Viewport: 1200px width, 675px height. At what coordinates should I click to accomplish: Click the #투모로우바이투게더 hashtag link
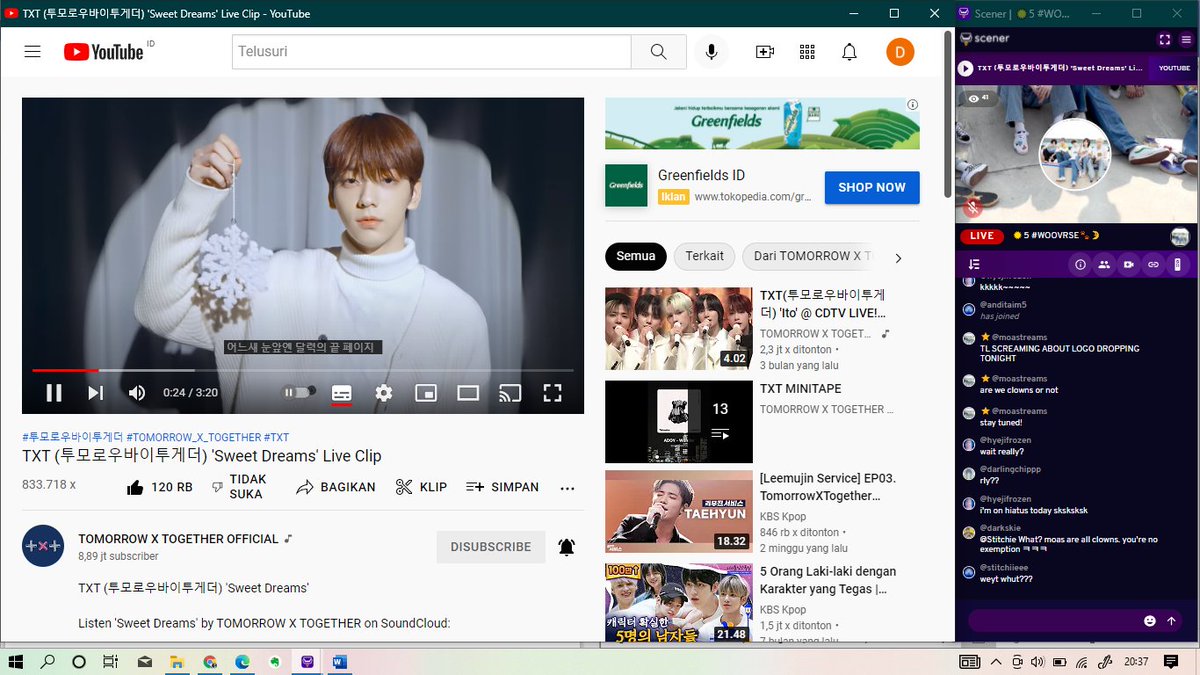72,437
